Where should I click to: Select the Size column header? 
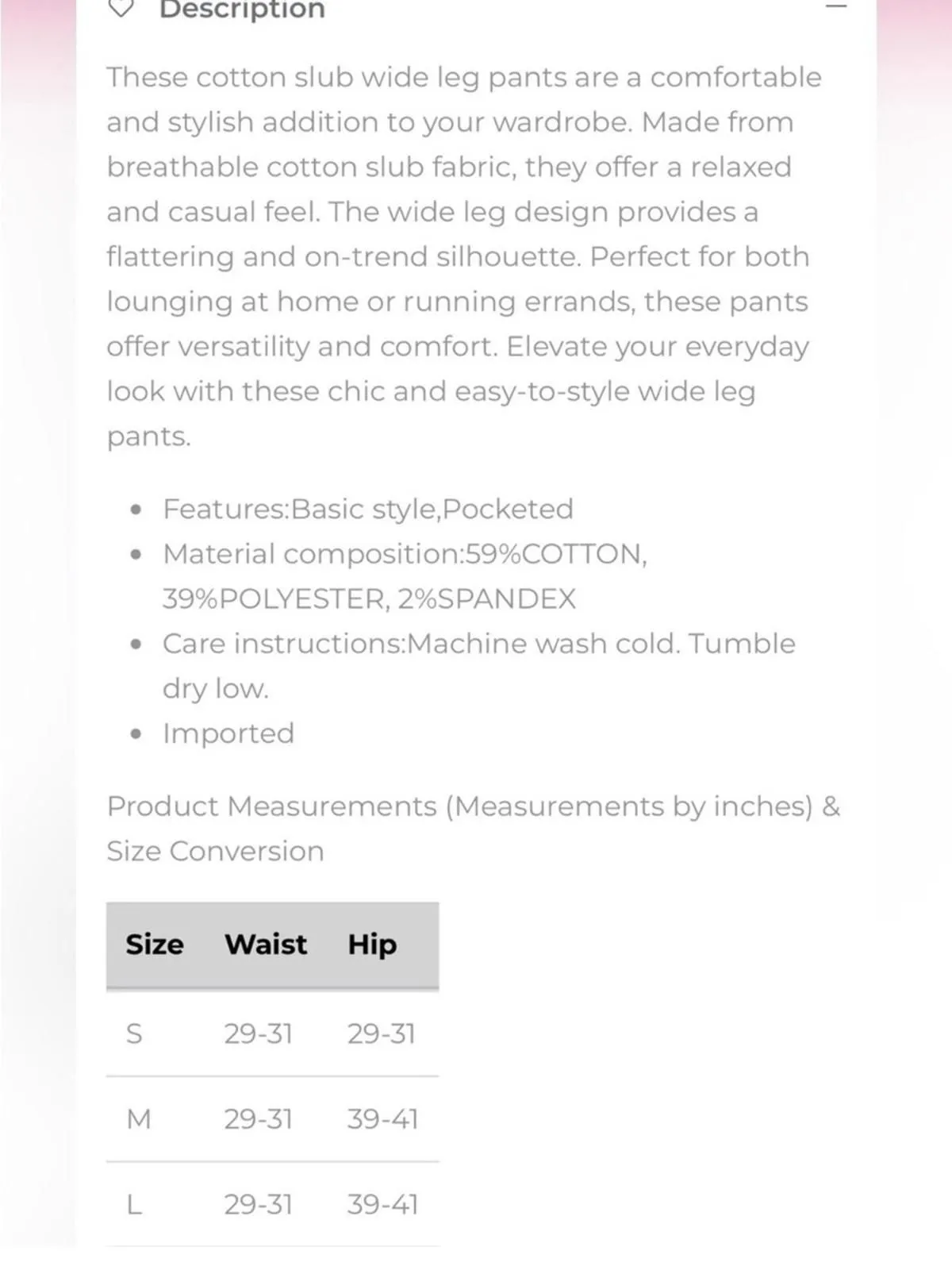coord(155,945)
